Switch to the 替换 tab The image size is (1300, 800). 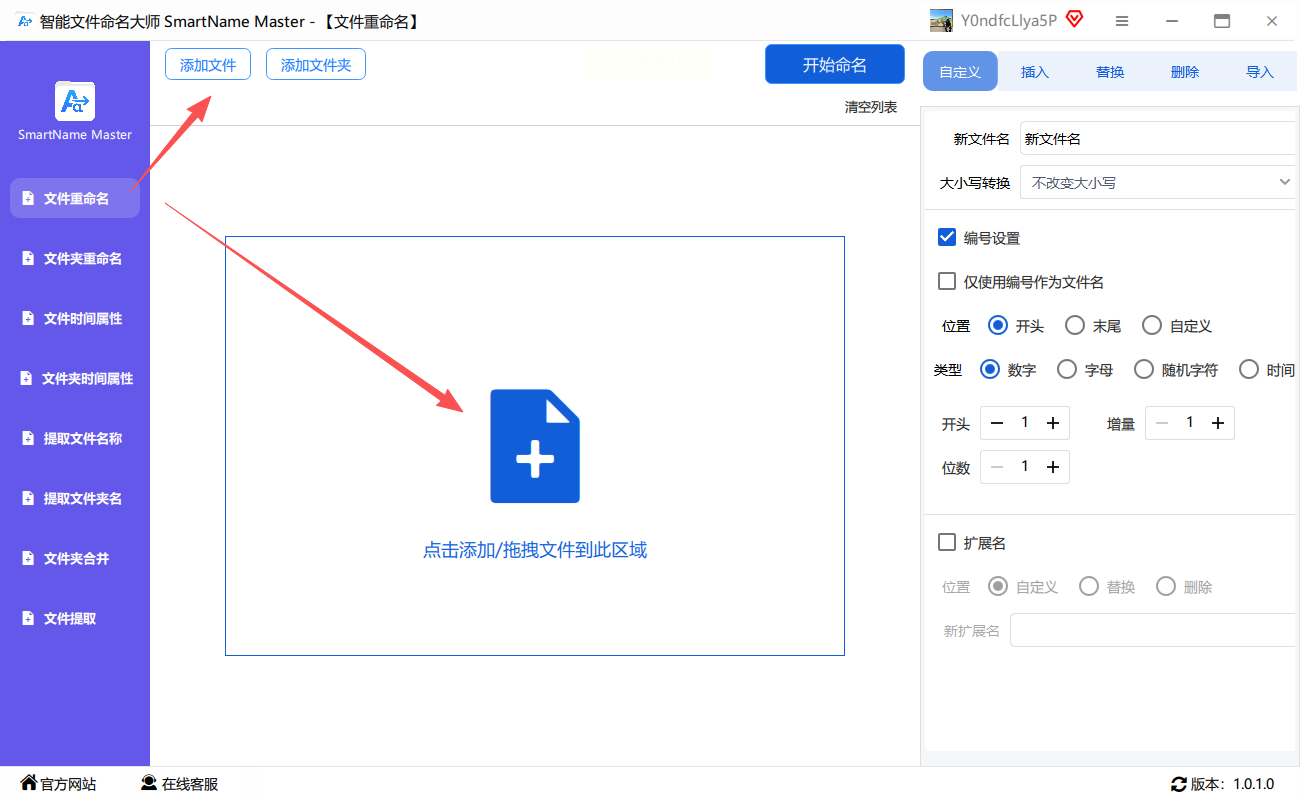coord(1110,72)
